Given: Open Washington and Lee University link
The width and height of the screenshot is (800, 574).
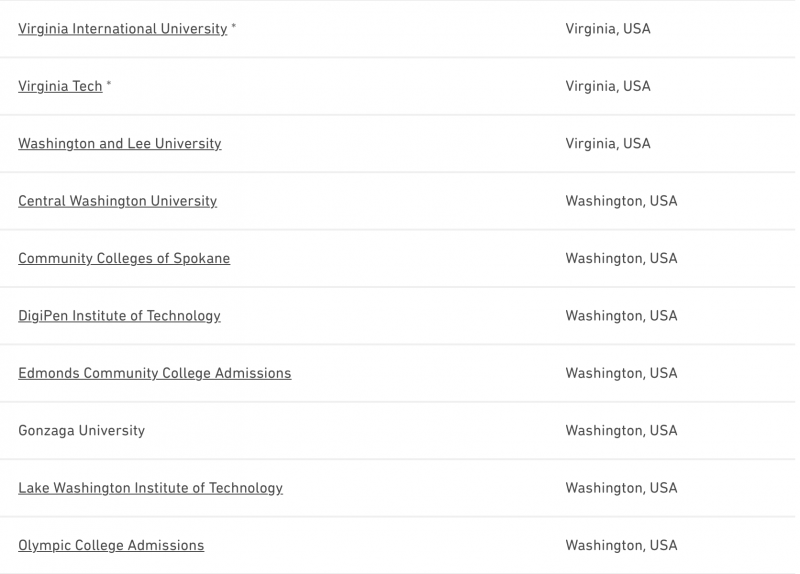Looking at the screenshot, I should point(119,144).
